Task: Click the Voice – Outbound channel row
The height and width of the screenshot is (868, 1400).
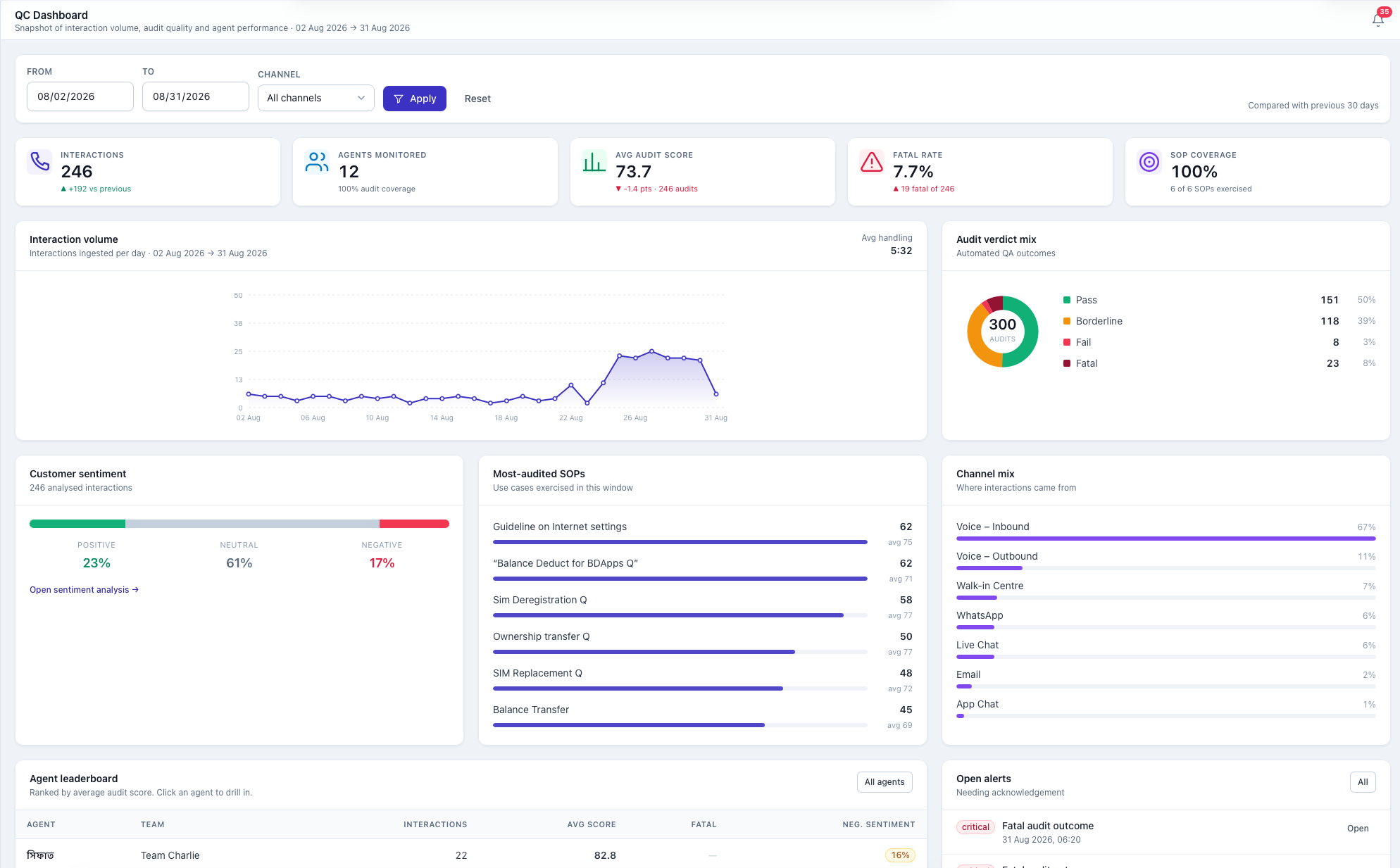Action: click(1165, 560)
